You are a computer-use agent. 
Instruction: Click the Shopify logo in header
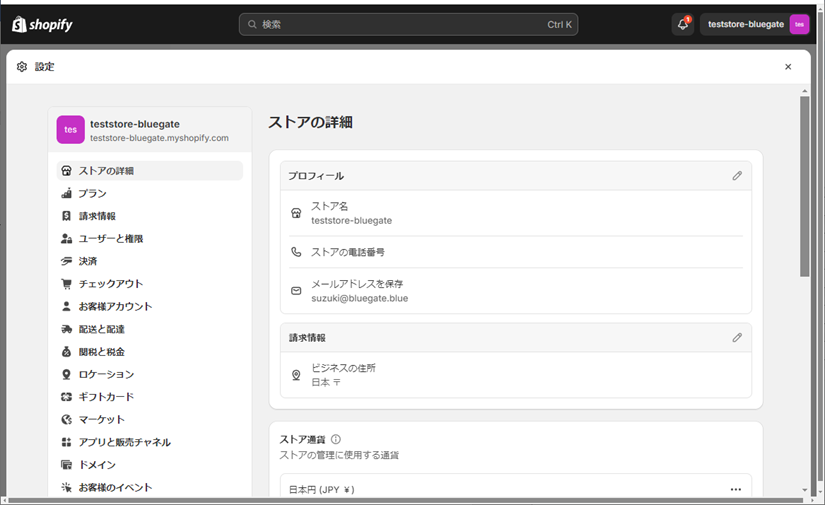42,24
